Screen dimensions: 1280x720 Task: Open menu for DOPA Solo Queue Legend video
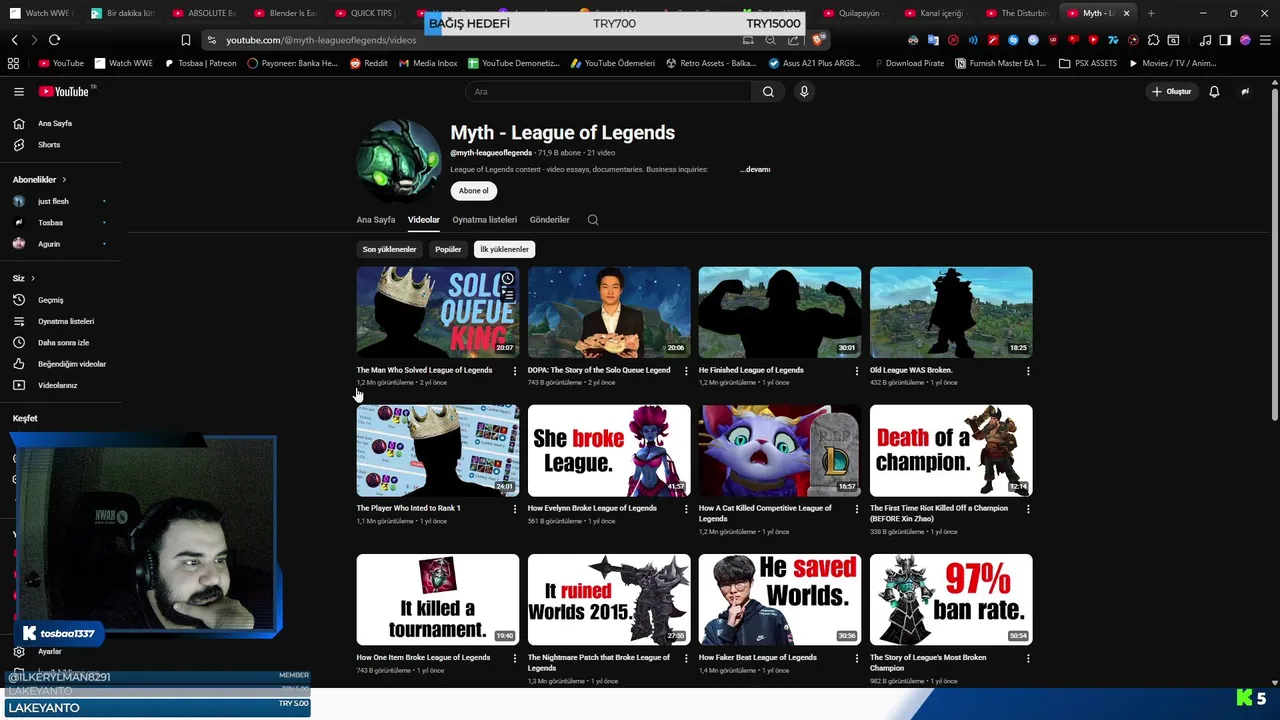(686, 371)
